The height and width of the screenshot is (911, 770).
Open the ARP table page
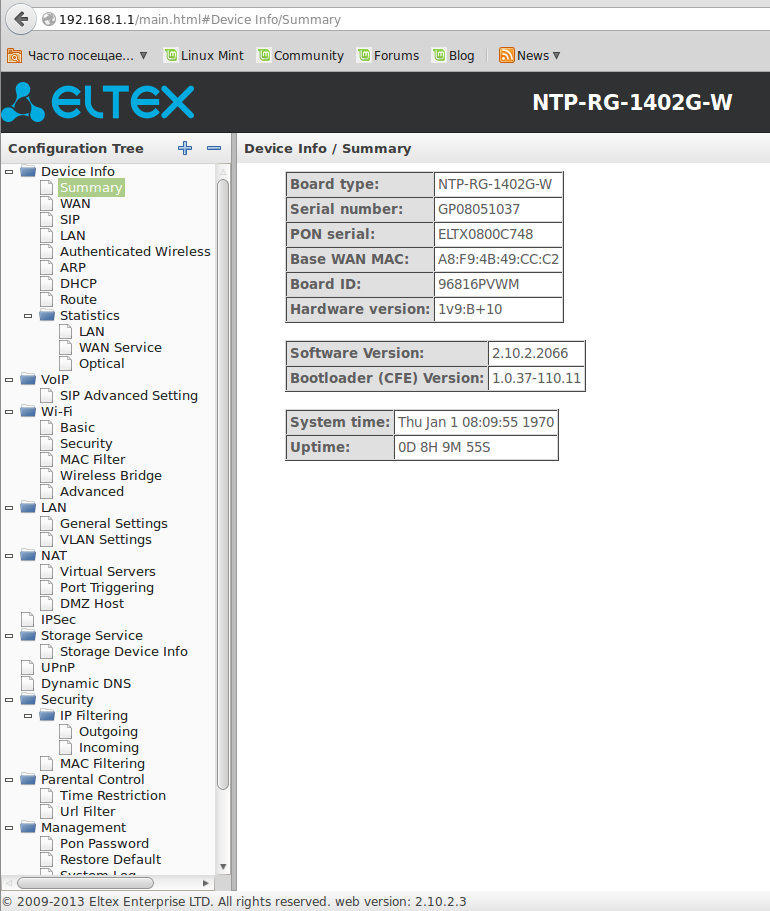[x=73, y=267]
